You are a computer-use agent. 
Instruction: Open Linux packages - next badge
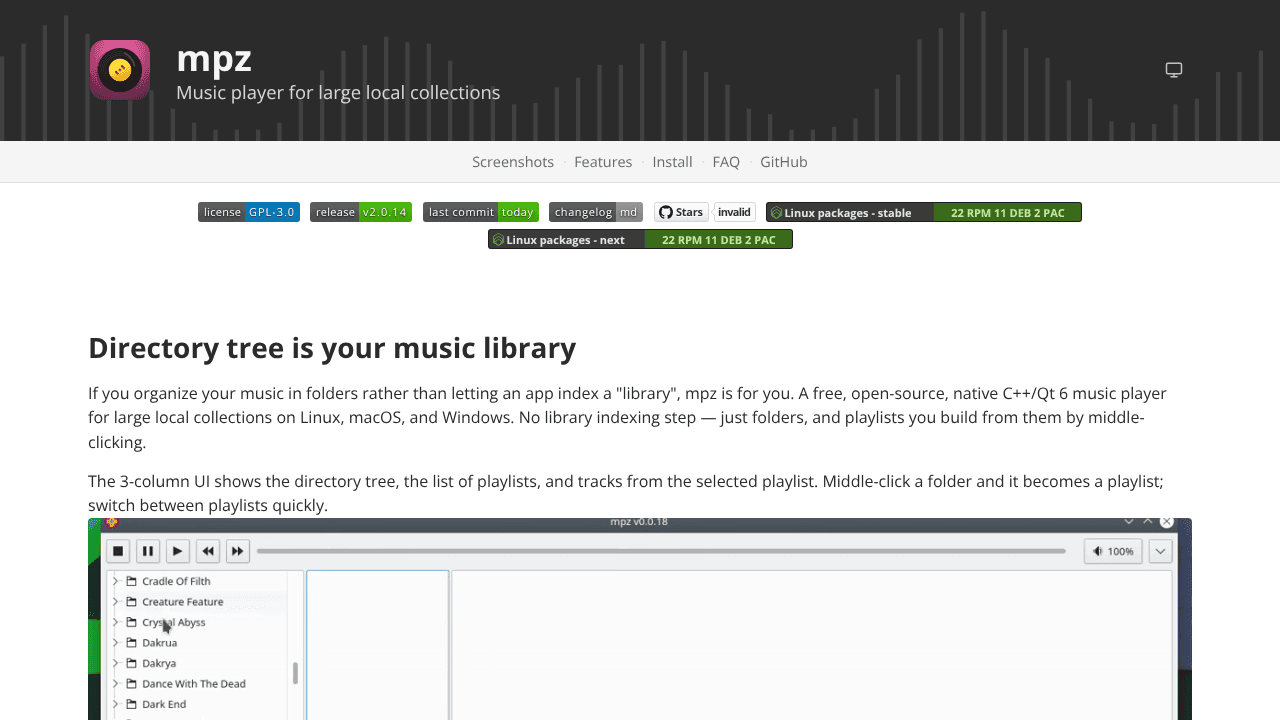(640, 240)
